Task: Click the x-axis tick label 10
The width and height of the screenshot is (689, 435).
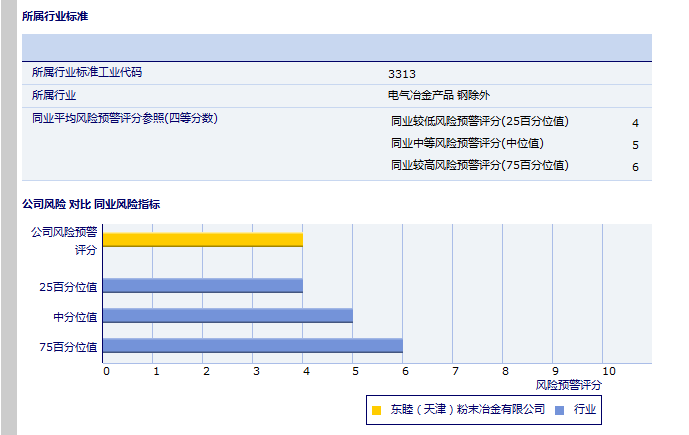Action: coord(607,371)
